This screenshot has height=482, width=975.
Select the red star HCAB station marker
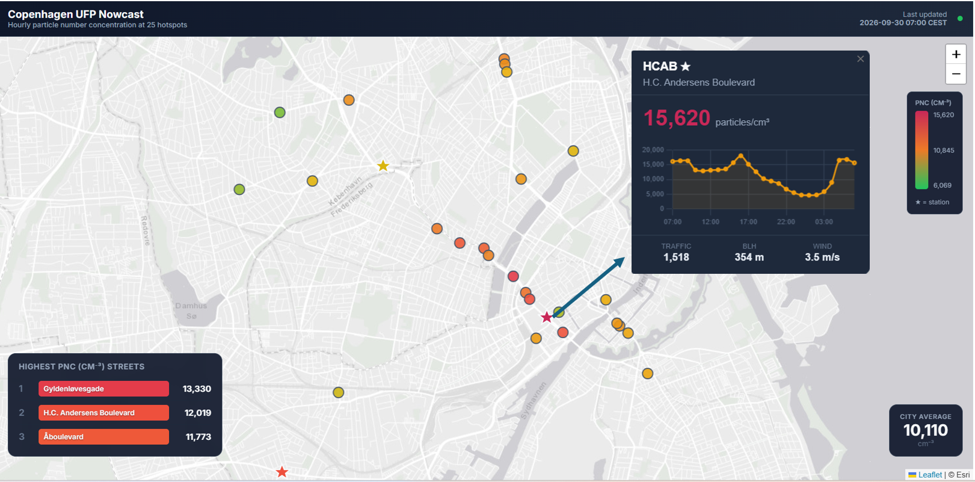(x=547, y=317)
